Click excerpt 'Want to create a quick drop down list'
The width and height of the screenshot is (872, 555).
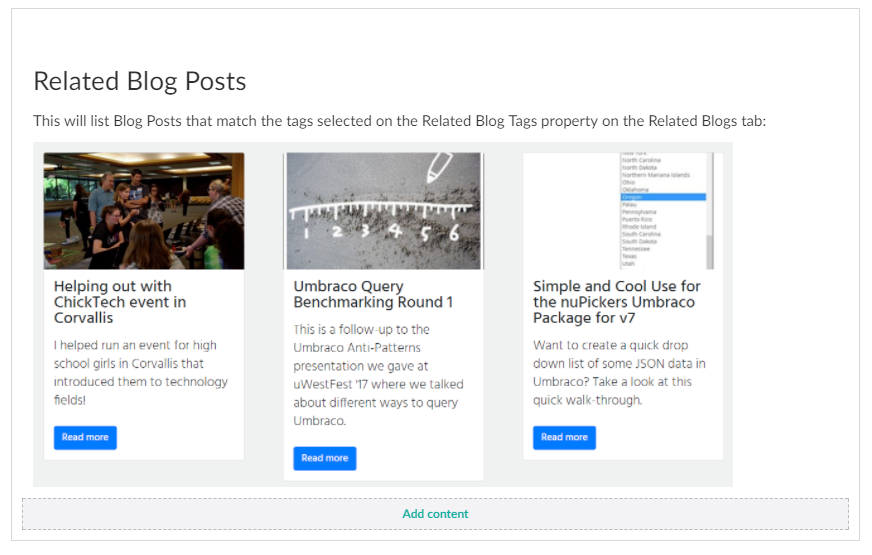click(619, 372)
